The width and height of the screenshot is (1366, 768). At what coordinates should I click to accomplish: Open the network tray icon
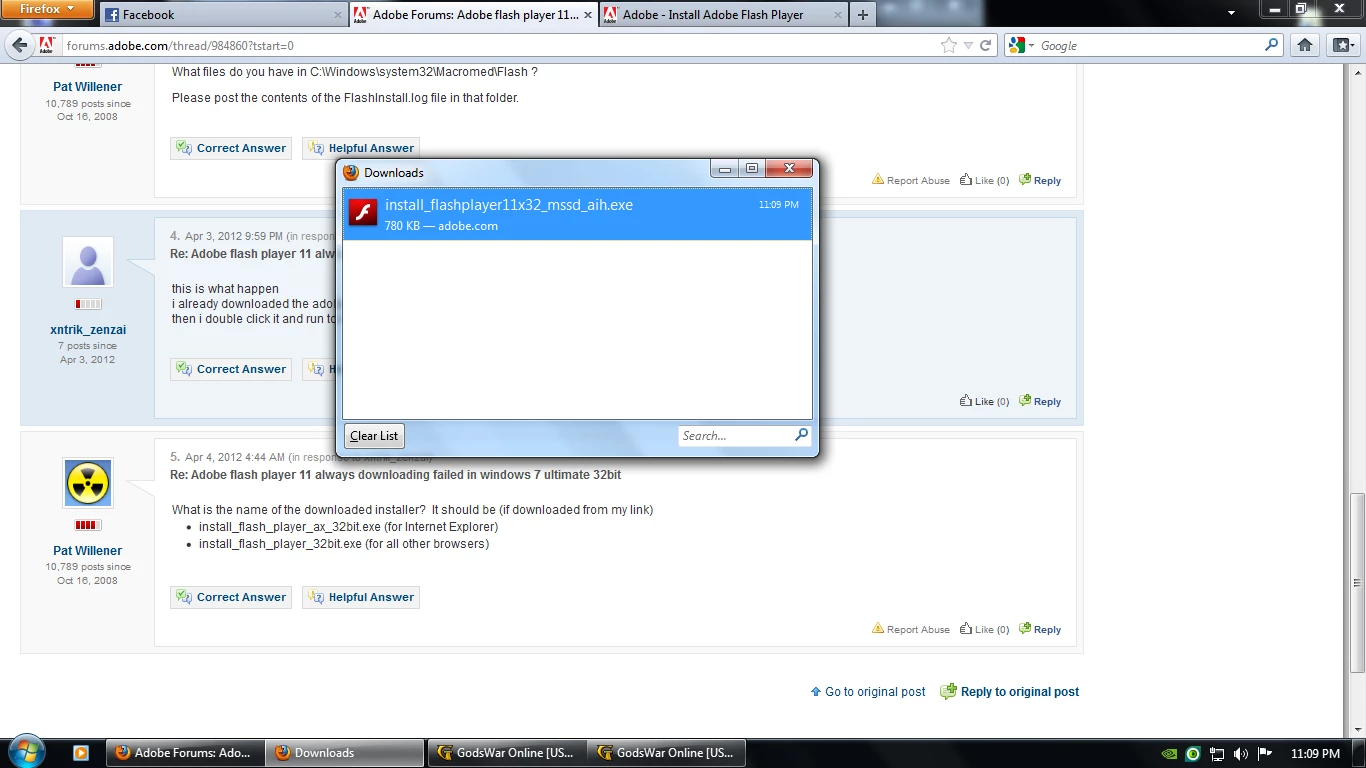pyautogui.click(x=1217, y=754)
